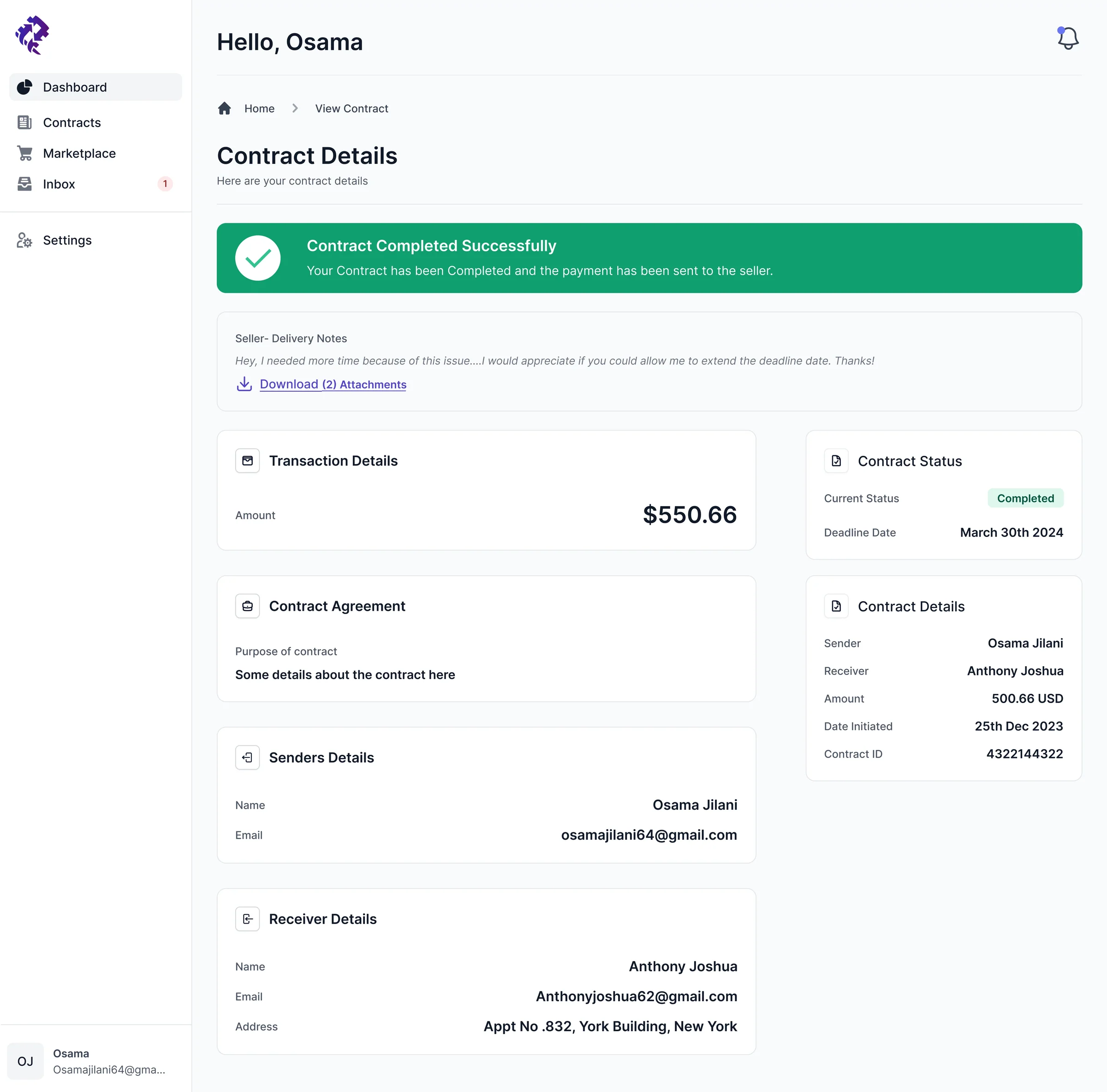The height and width of the screenshot is (1092, 1107).
Task: Click the Transaction Details card icon
Action: click(x=248, y=460)
